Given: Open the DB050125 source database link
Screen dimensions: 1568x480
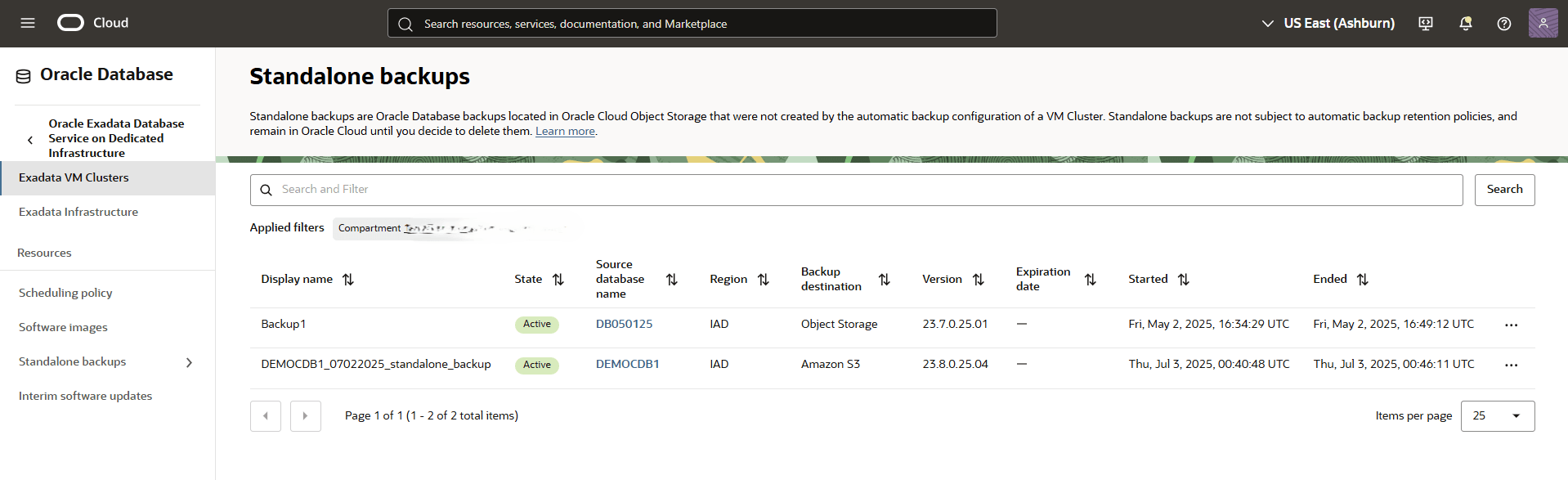Looking at the screenshot, I should pyautogui.click(x=624, y=324).
